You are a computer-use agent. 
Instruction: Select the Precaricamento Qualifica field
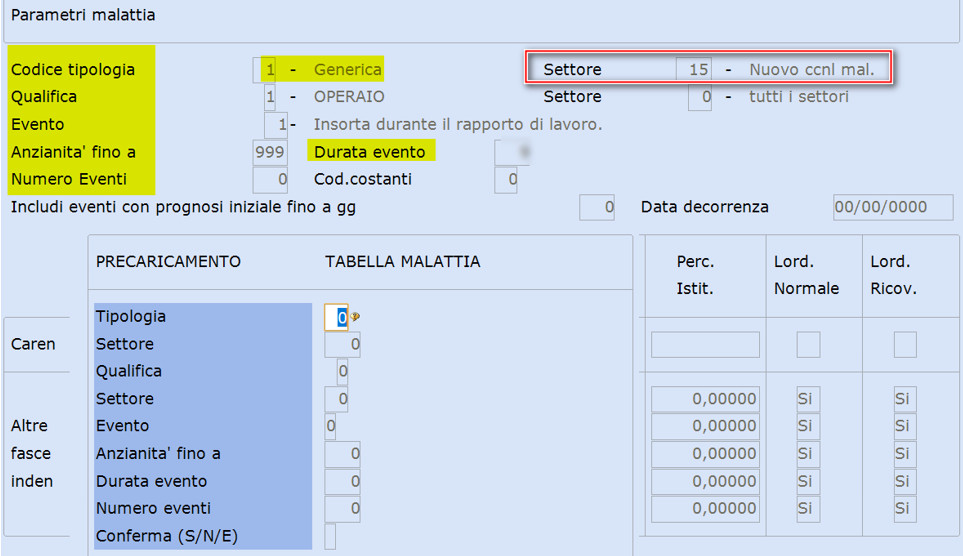coord(342,371)
